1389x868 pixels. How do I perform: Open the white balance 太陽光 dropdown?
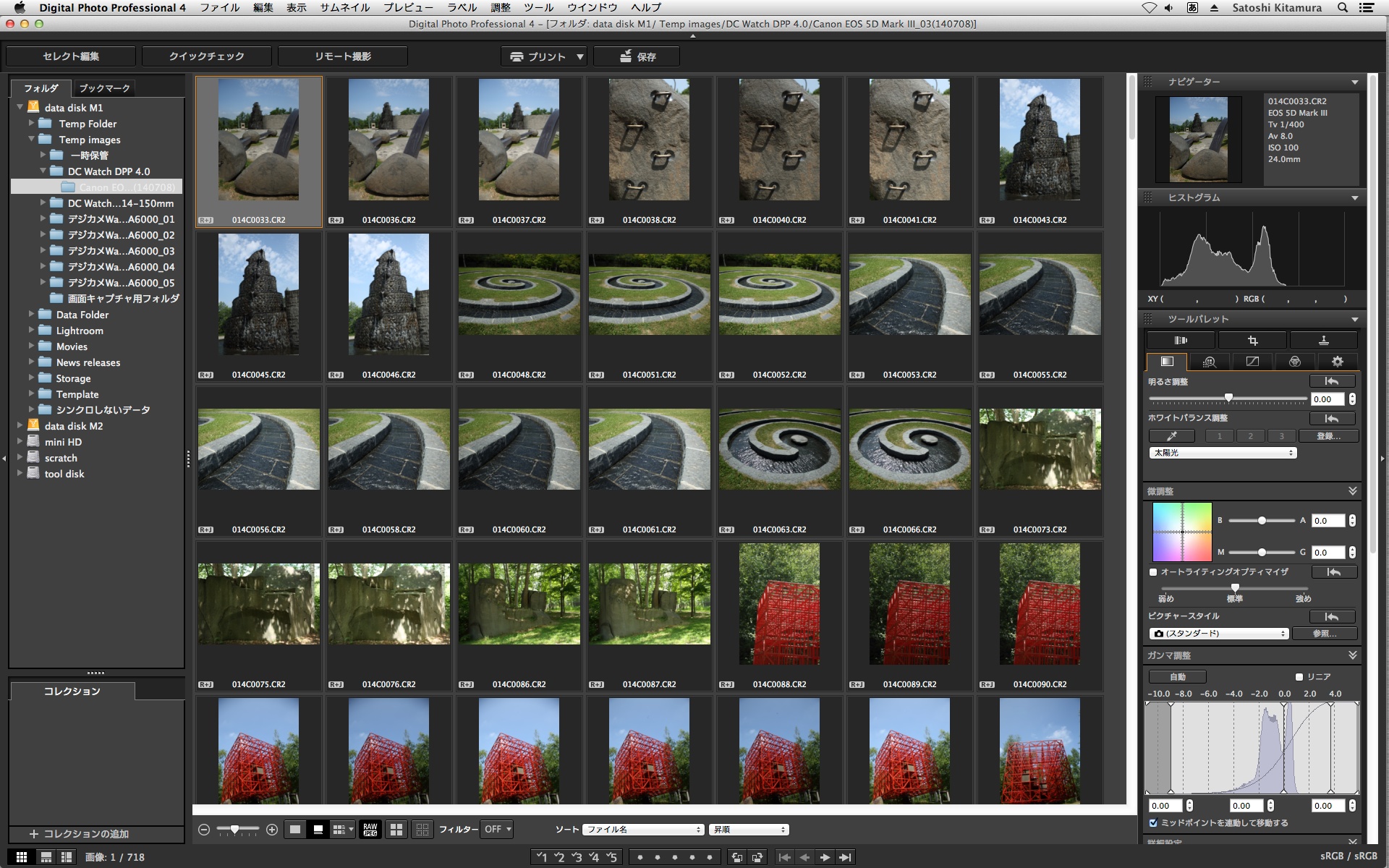point(1222,453)
